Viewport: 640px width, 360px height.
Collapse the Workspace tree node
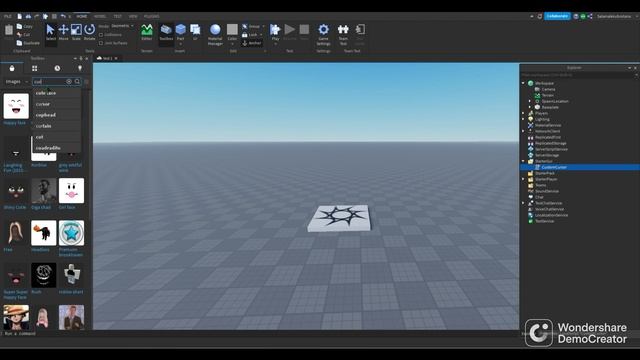523,83
